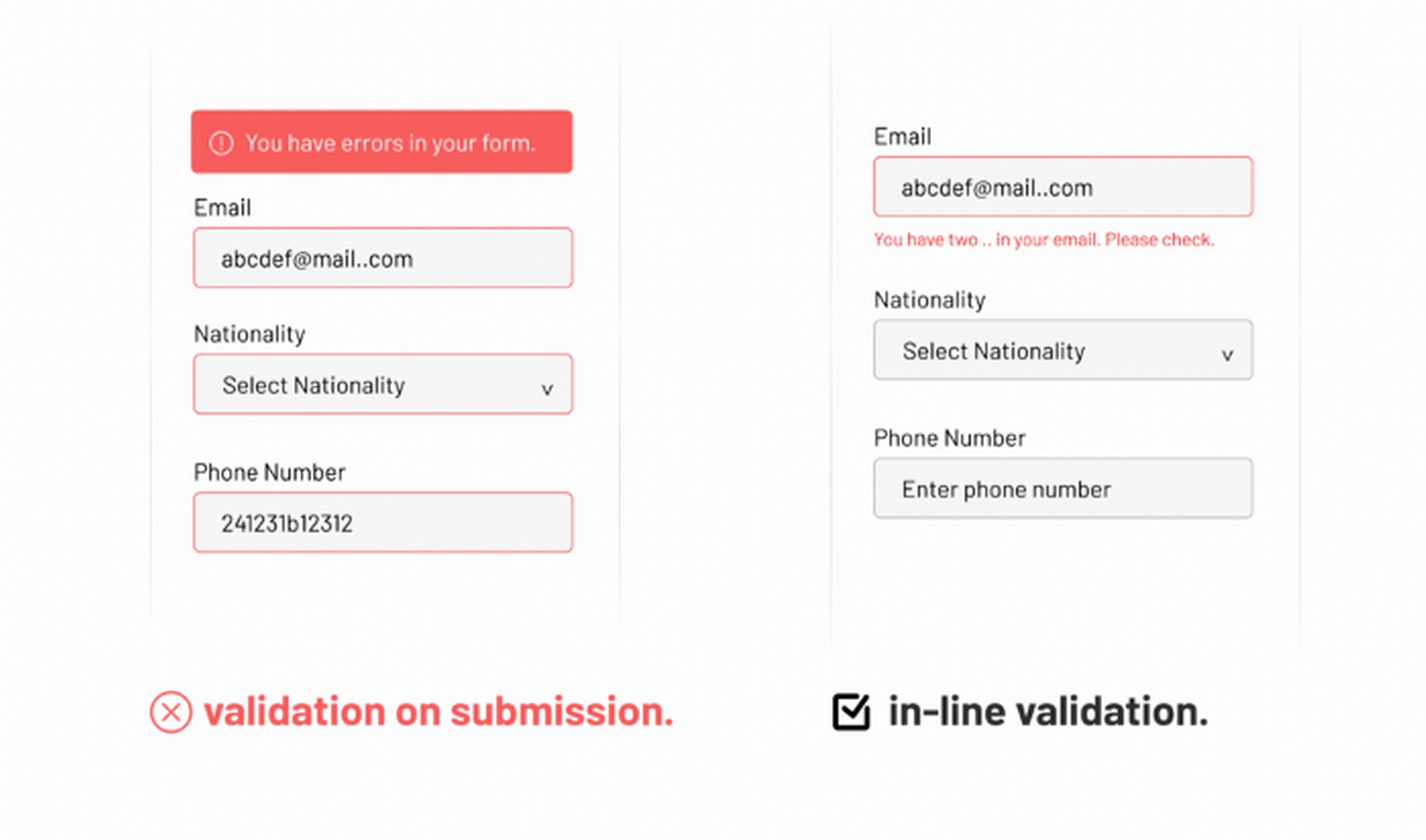The width and height of the screenshot is (1426, 840).
Task: Click the Phone Number label above 241231b12312
Action: tap(269, 472)
